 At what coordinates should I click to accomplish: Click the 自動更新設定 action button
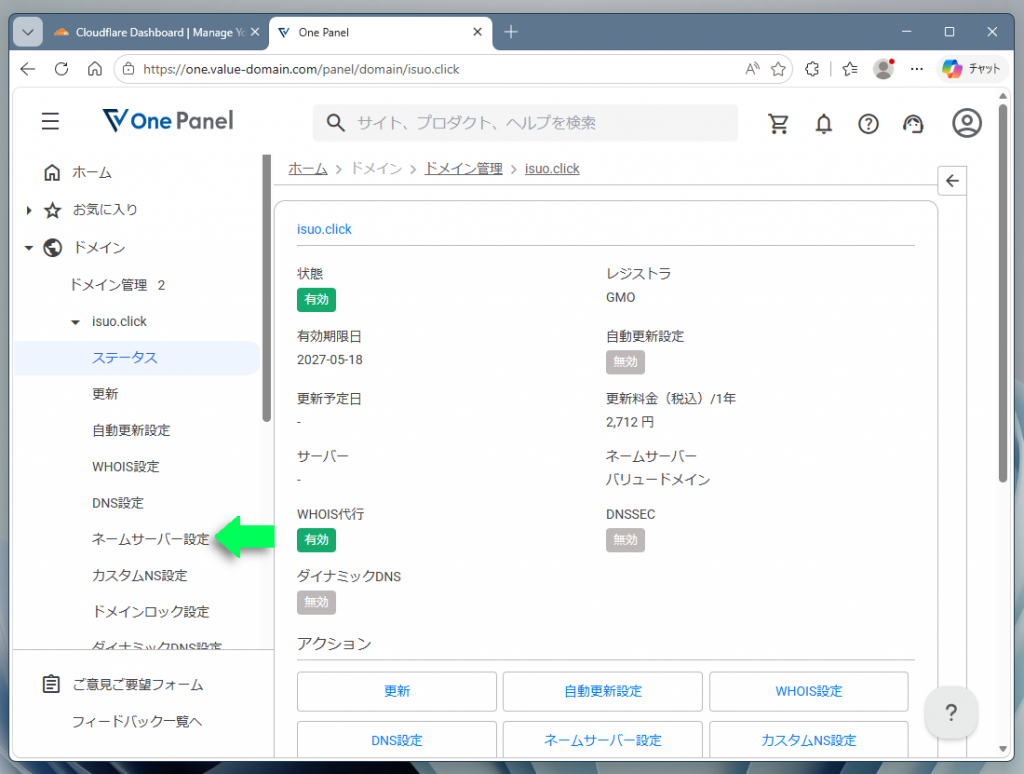coord(602,691)
